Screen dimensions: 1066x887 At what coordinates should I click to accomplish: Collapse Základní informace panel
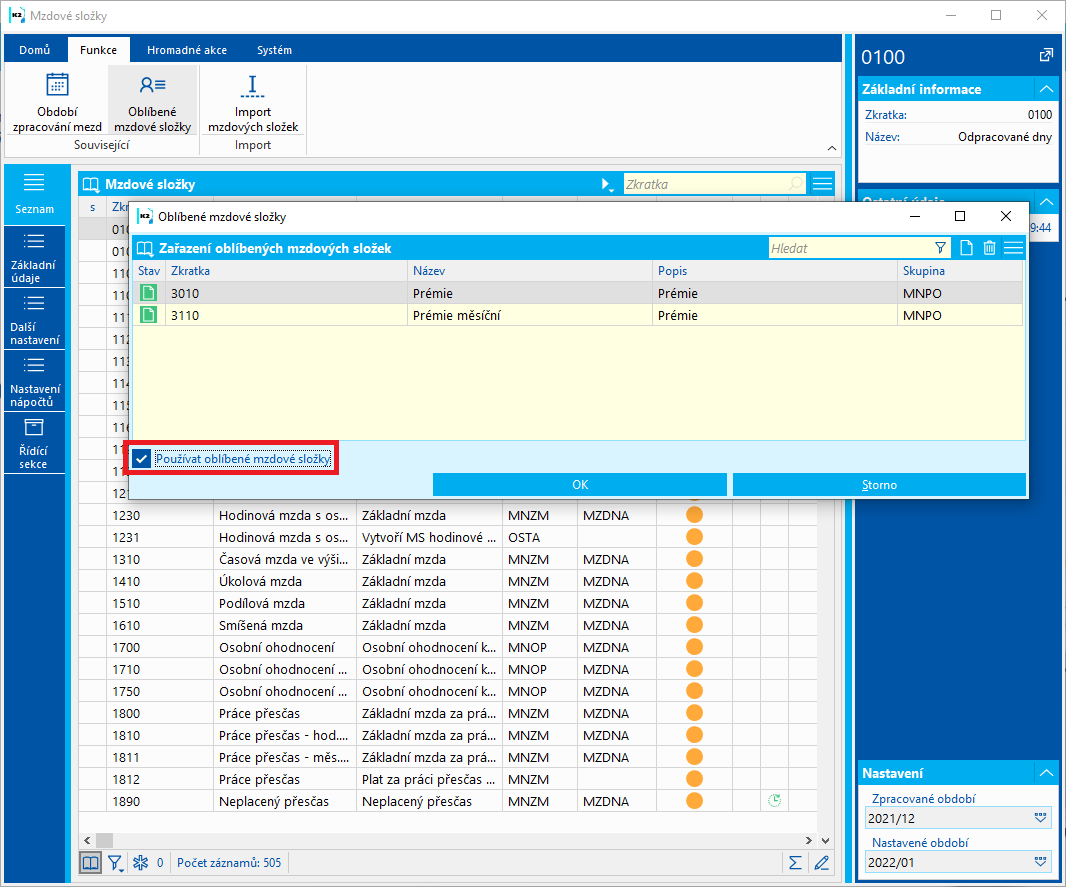1046,89
